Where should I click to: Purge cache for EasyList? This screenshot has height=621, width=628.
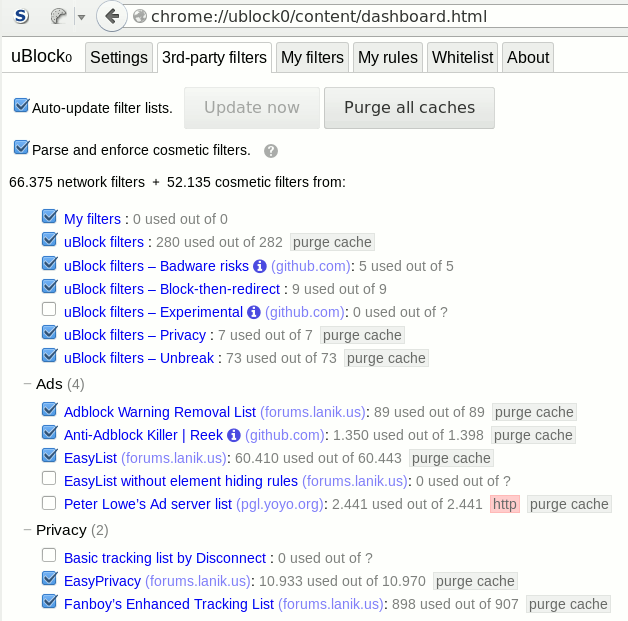coord(451,458)
